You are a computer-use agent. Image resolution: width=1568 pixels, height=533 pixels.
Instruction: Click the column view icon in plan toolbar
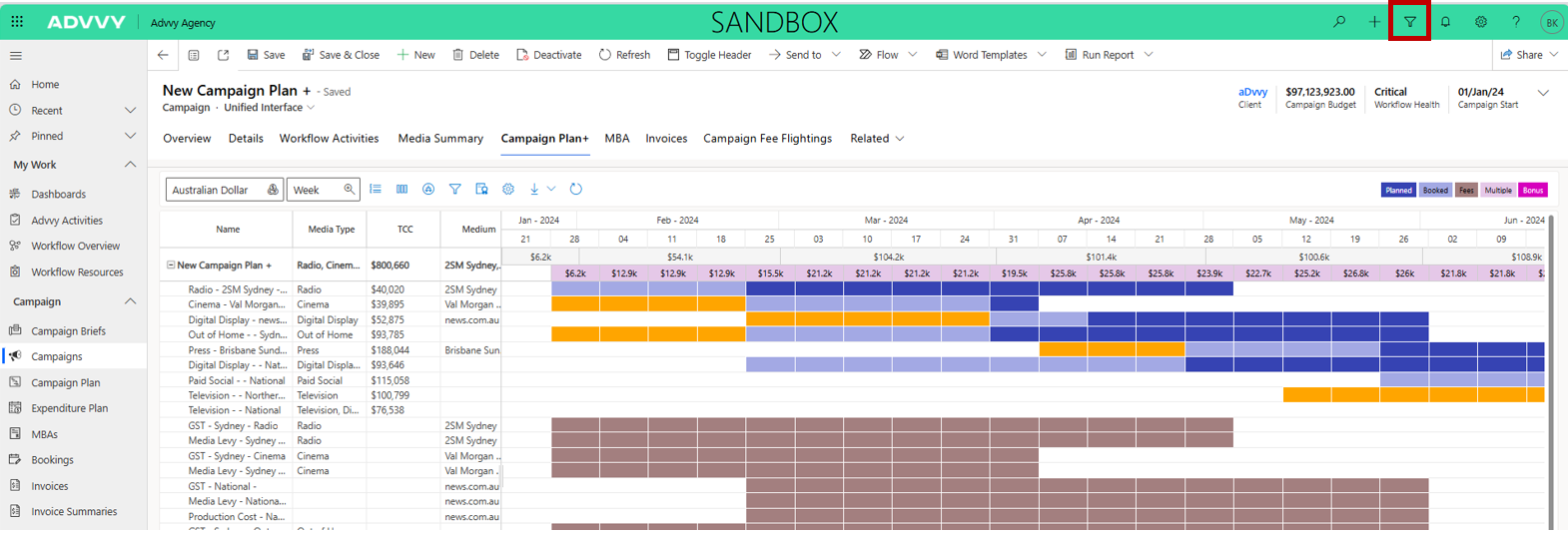[x=401, y=189]
